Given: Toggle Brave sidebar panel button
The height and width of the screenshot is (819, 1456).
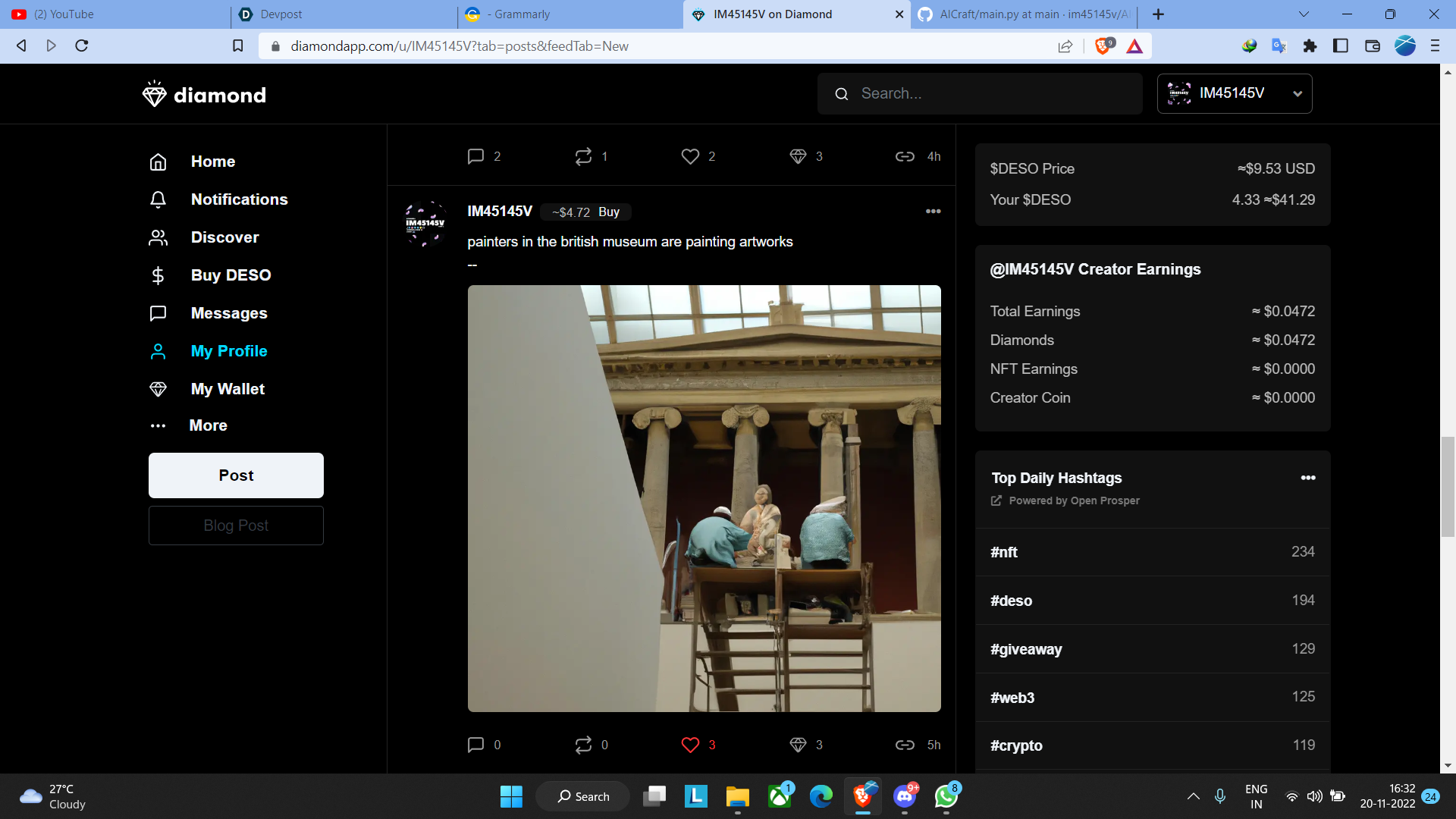Looking at the screenshot, I should pos(1340,46).
